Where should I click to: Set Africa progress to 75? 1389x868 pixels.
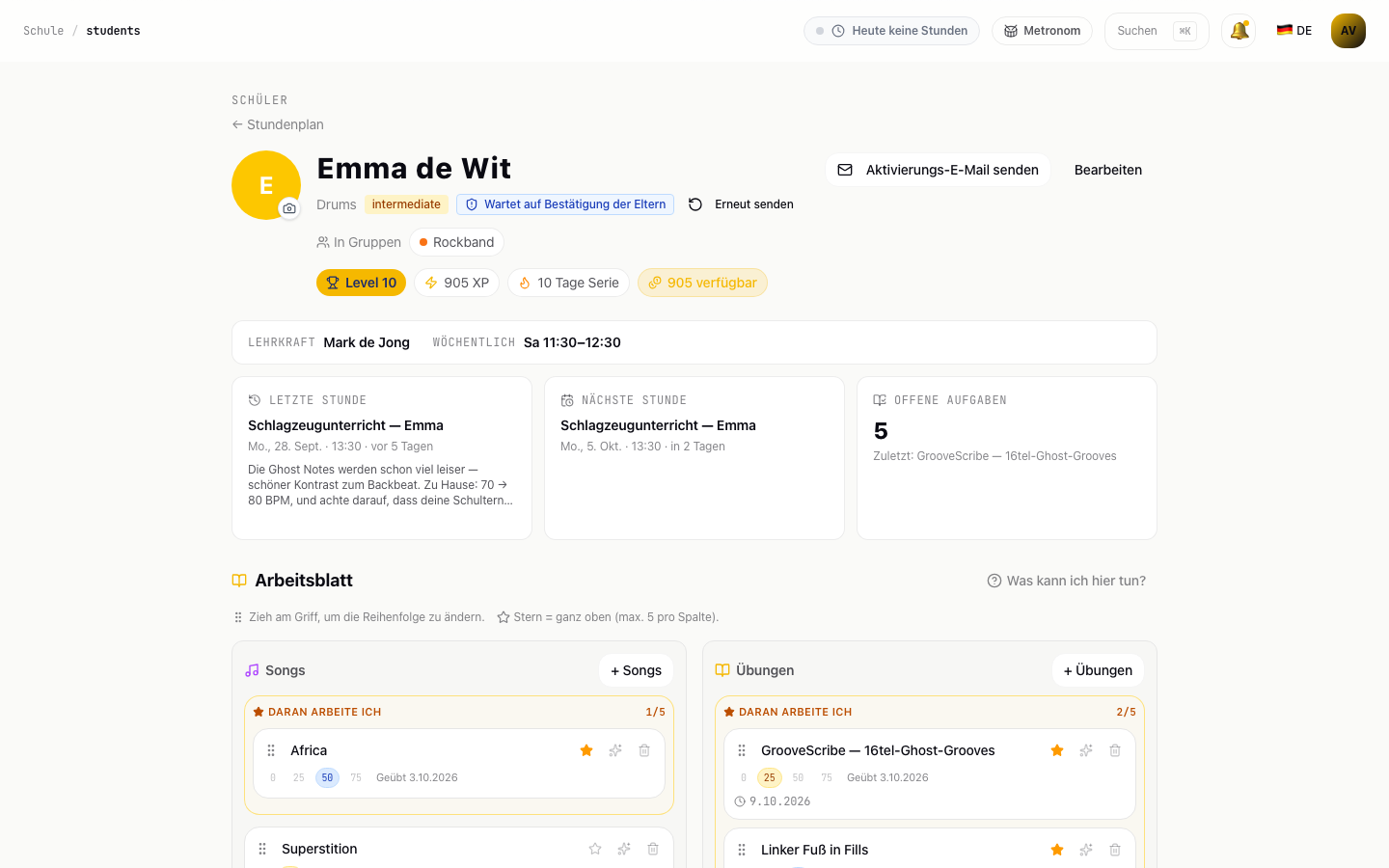tap(356, 777)
